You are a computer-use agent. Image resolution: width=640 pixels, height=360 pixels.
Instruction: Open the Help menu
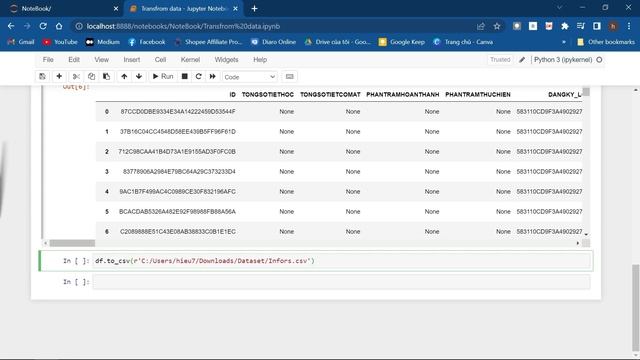click(x=260, y=60)
